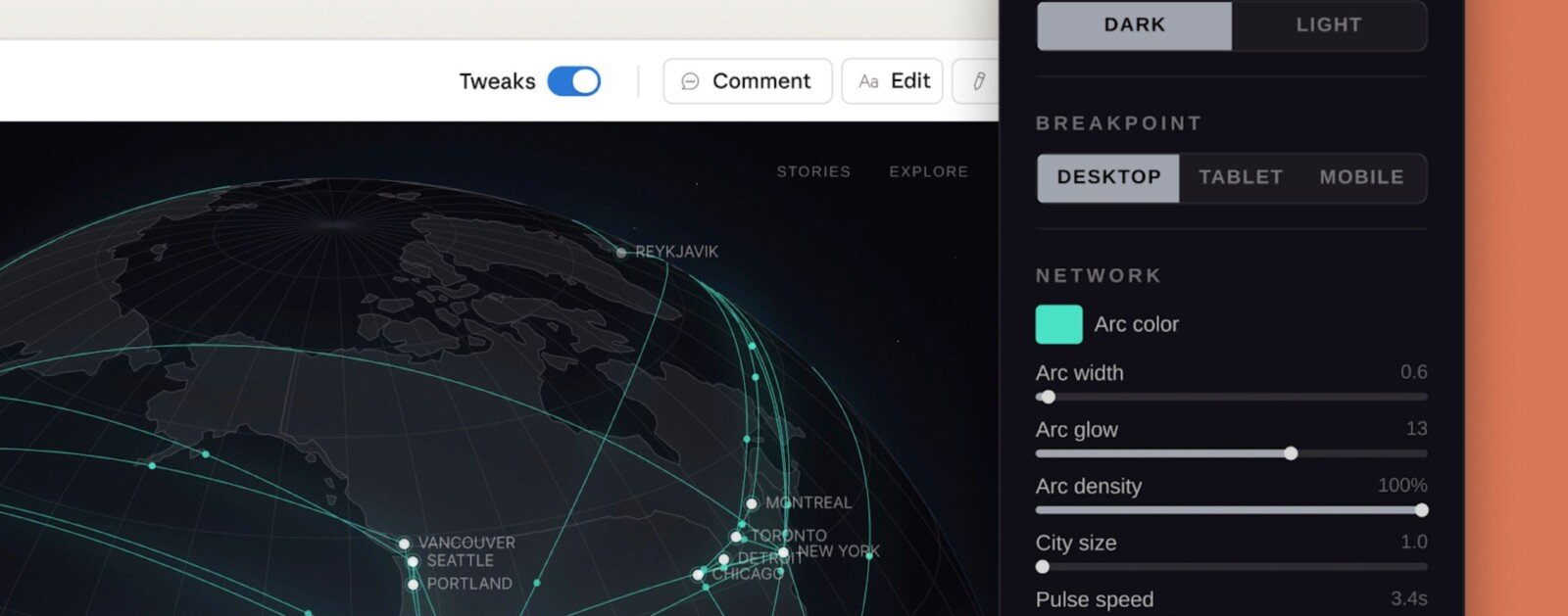Click the Toronto city dot

[736, 537]
